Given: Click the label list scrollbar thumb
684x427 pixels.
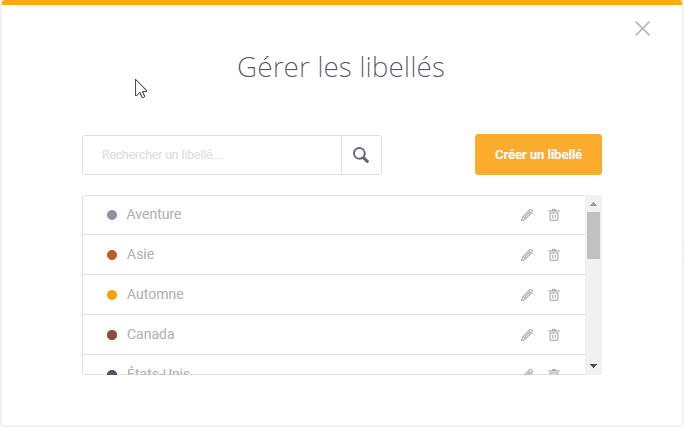Looking at the screenshot, I should pos(593,235).
